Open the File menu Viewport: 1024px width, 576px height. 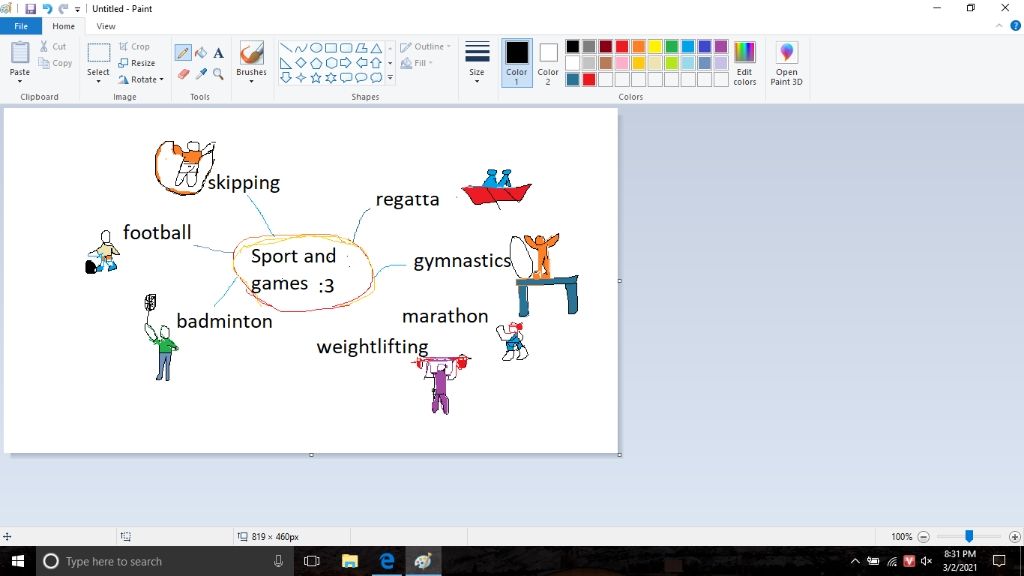click(x=21, y=26)
